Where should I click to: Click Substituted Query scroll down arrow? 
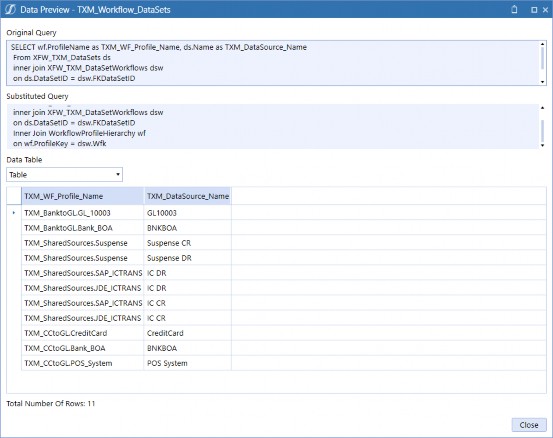click(542, 145)
